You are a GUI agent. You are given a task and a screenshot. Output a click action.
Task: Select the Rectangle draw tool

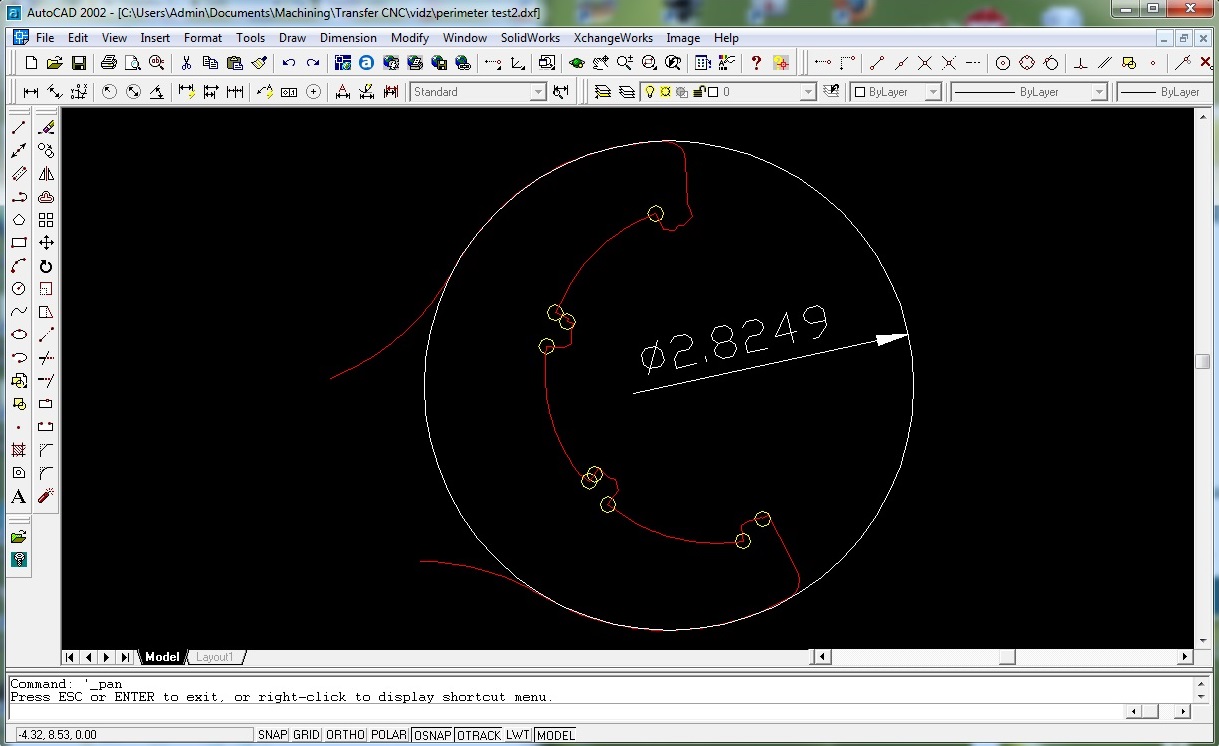(19, 243)
